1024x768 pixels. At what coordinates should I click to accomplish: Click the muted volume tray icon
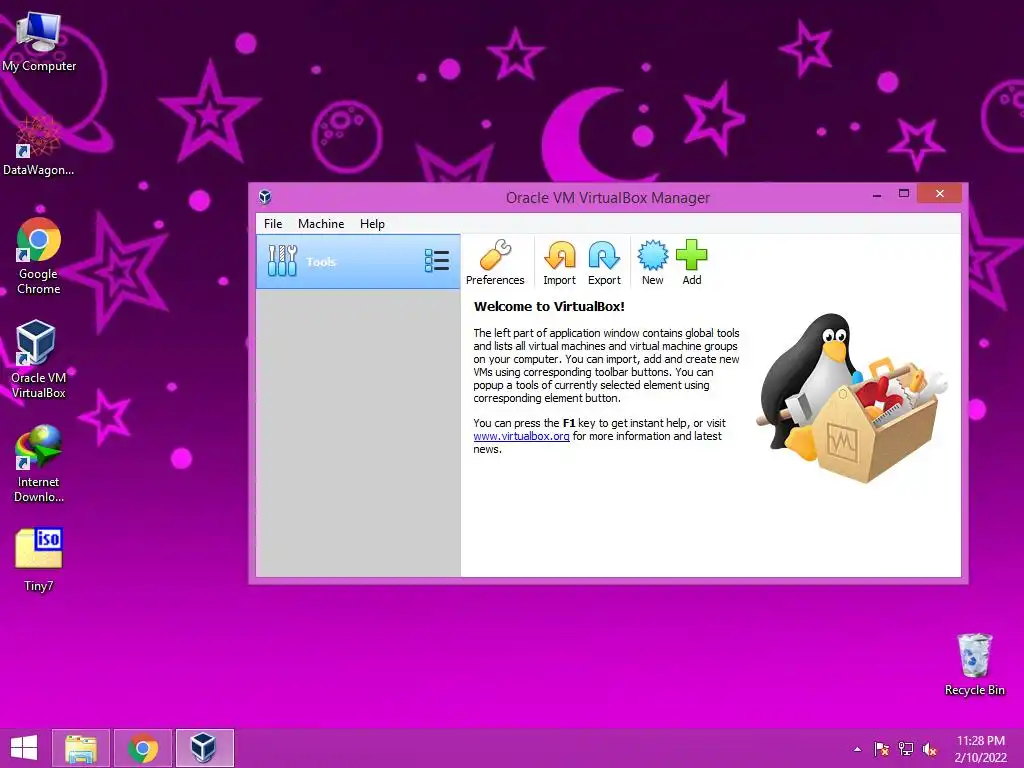pos(929,749)
